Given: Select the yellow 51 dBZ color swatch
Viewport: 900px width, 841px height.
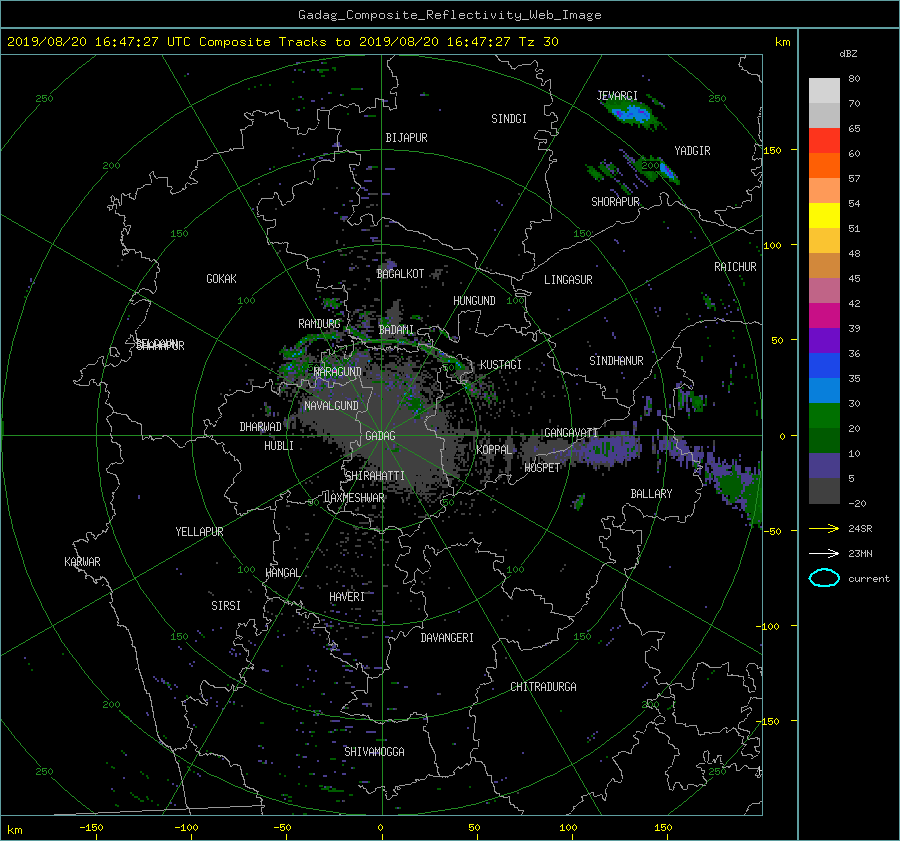Looking at the screenshot, I should [x=824, y=216].
